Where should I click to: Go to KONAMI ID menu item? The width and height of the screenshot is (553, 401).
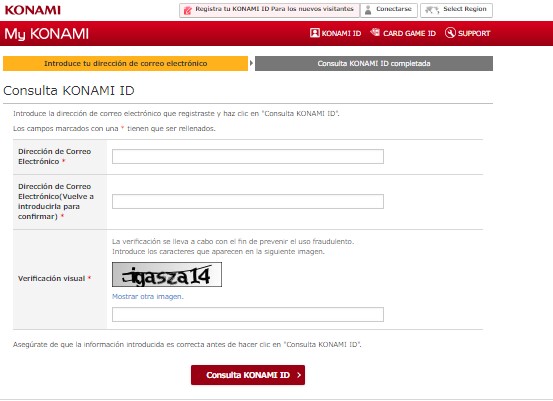click(336, 33)
